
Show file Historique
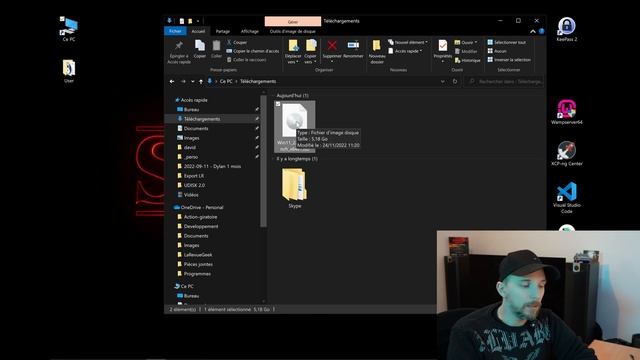point(467,60)
